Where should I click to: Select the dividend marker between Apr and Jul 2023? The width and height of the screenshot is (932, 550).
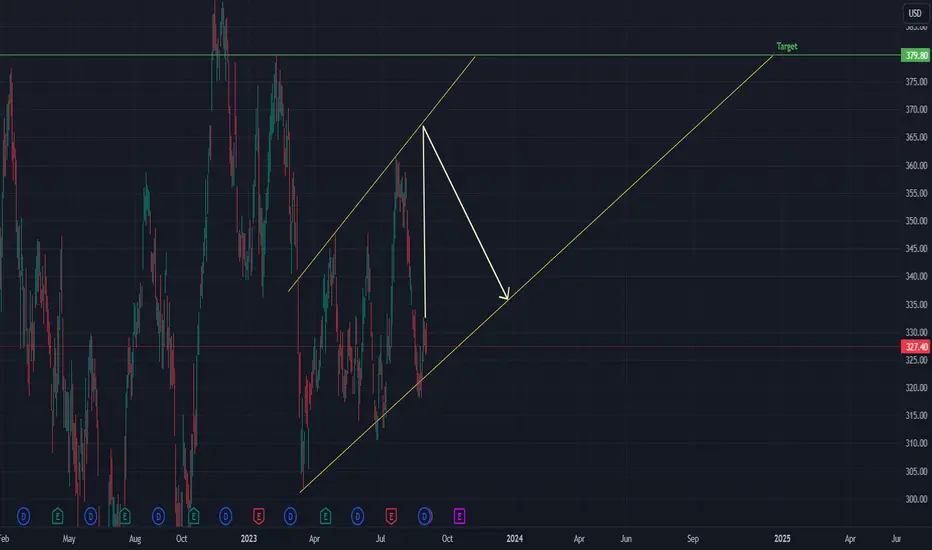tap(357, 516)
